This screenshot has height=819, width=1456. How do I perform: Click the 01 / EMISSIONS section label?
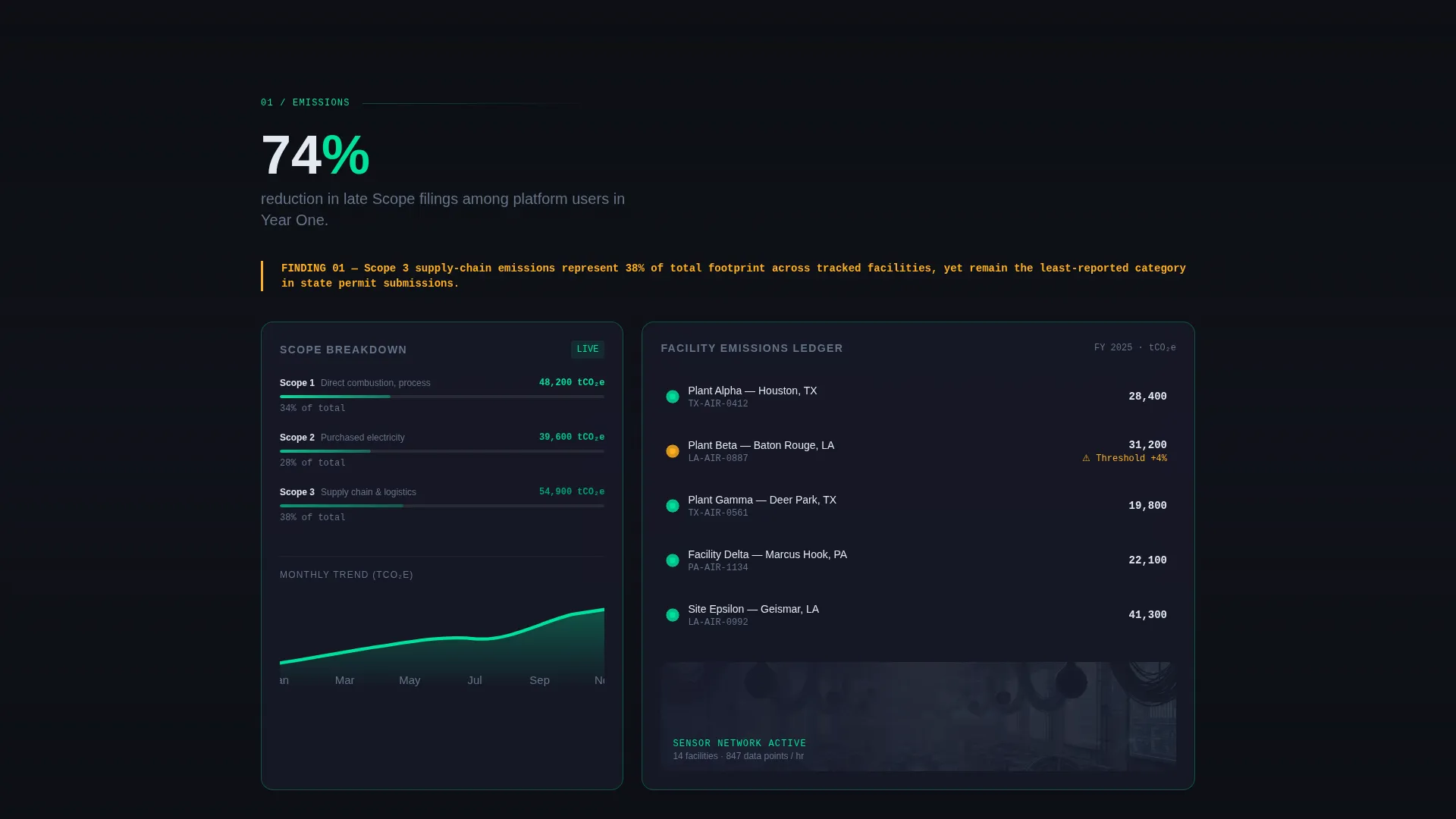pos(306,103)
